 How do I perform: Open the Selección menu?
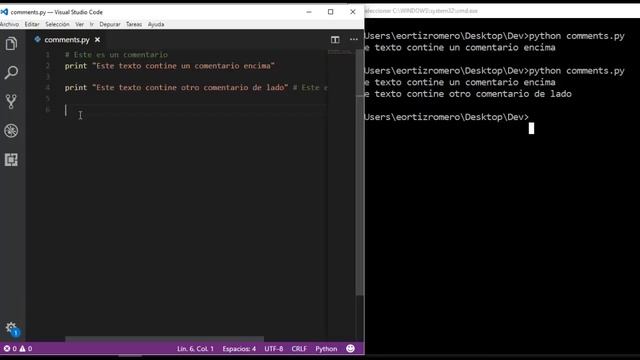pyautogui.click(x=57, y=24)
